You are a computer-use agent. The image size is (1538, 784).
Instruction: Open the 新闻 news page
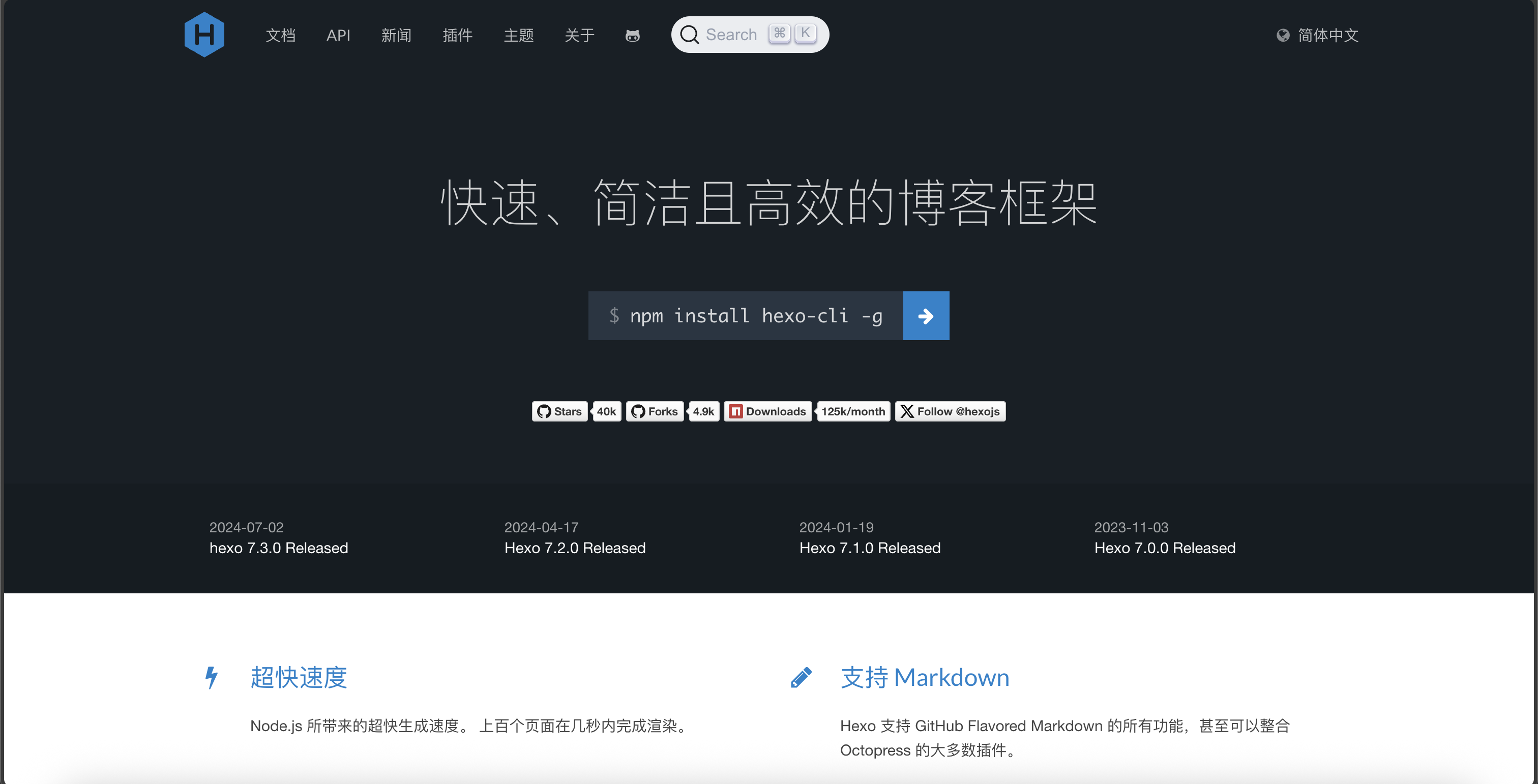point(396,35)
